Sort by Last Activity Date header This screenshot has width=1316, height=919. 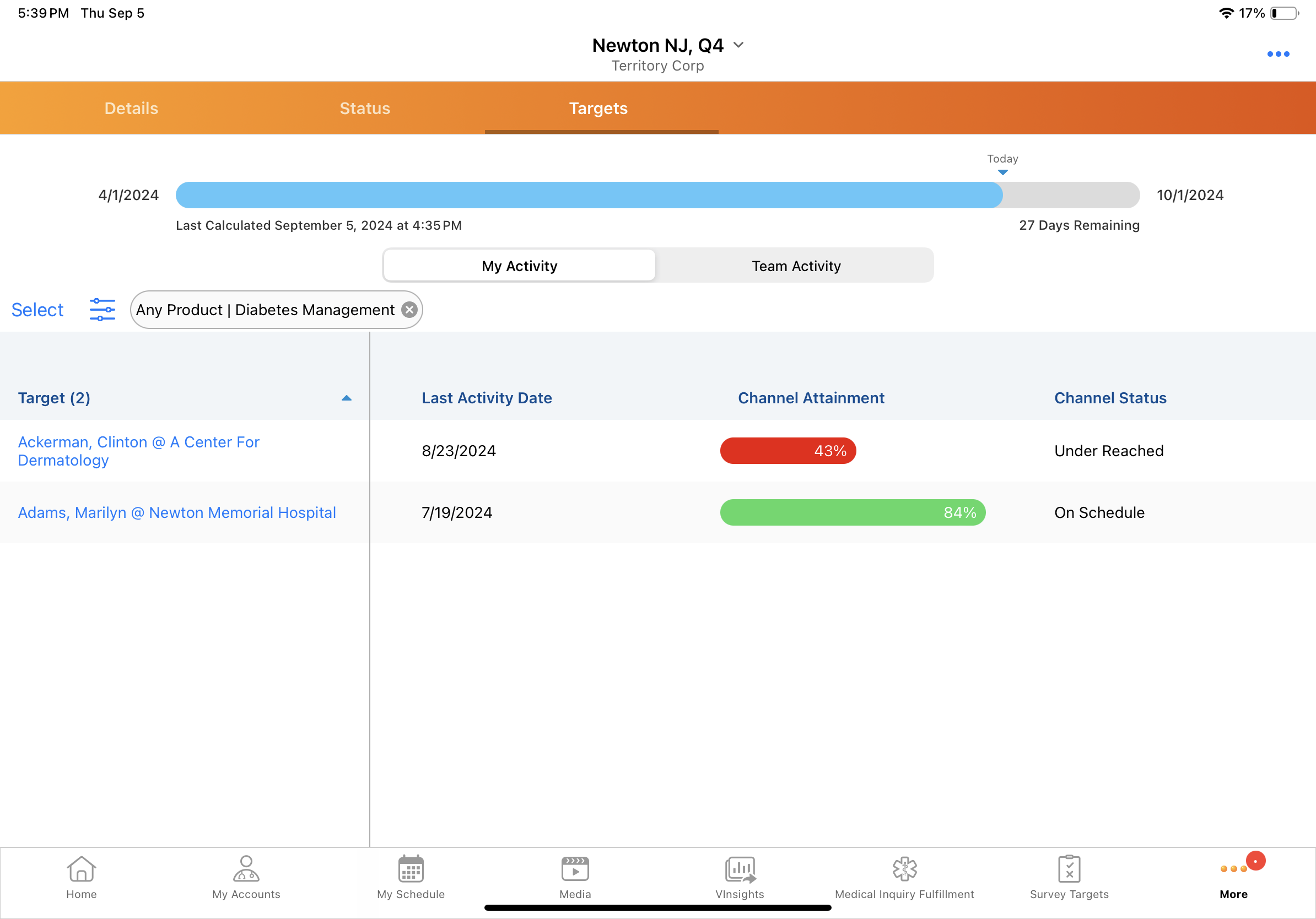click(487, 398)
